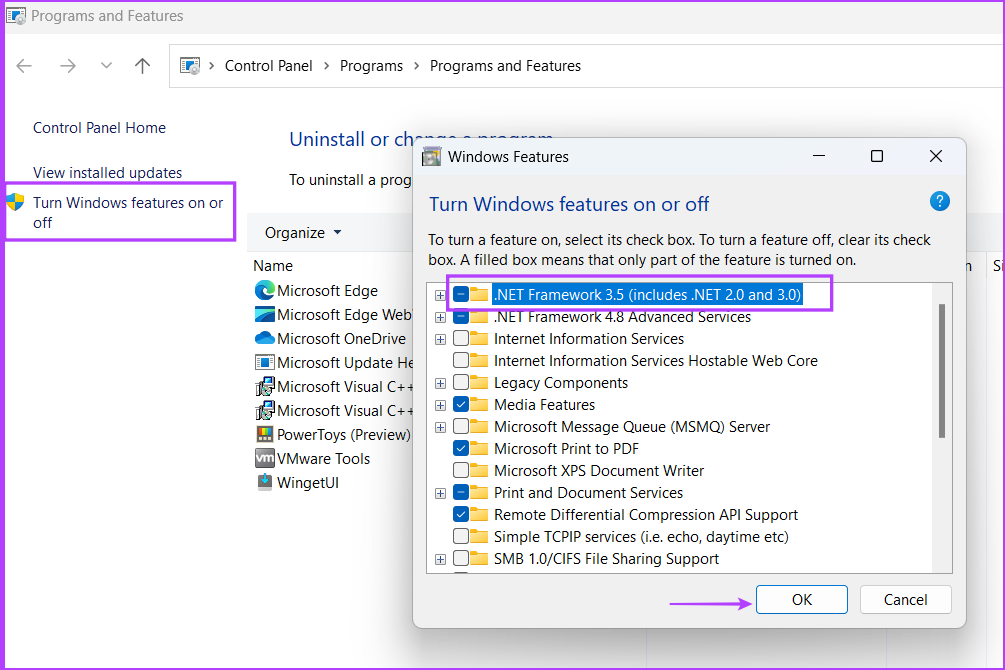This screenshot has height=670, width=1005.
Task: Enable the SMB 1.0/CIFS File Sharing Support checkbox
Action: 460,558
